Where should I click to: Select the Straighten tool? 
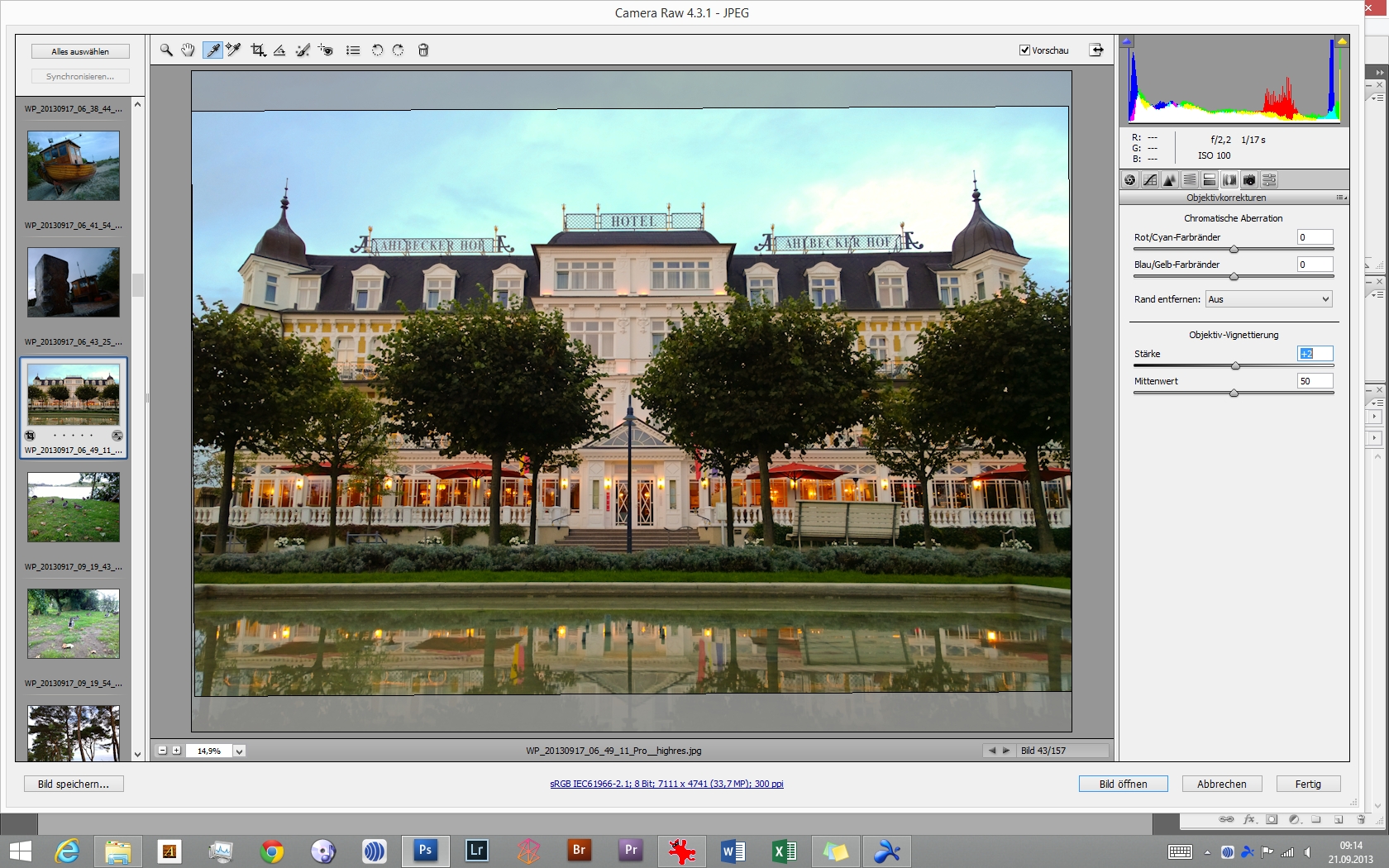tap(279, 50)
